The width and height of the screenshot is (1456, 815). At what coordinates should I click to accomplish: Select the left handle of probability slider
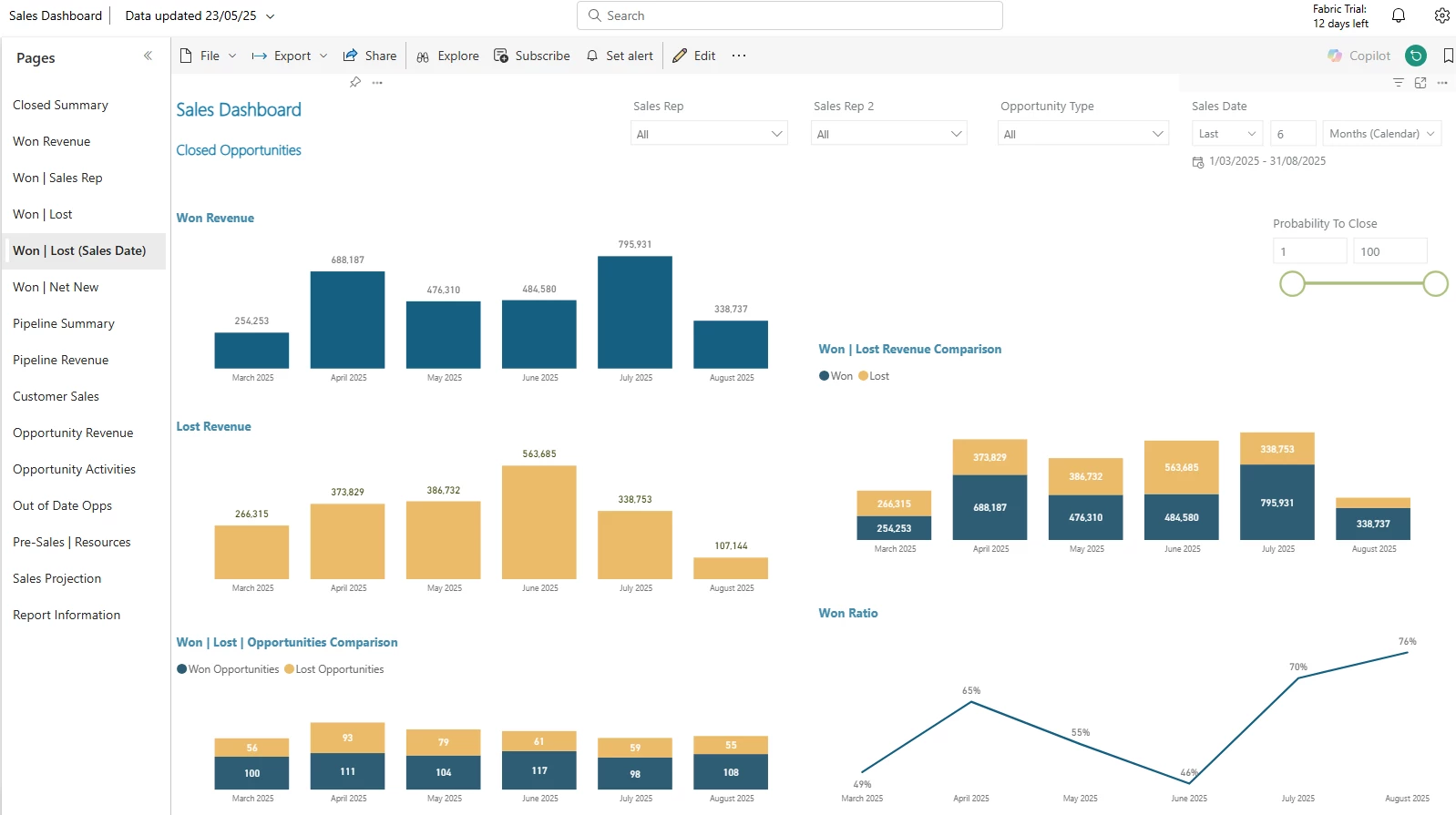click(1292, 284)
